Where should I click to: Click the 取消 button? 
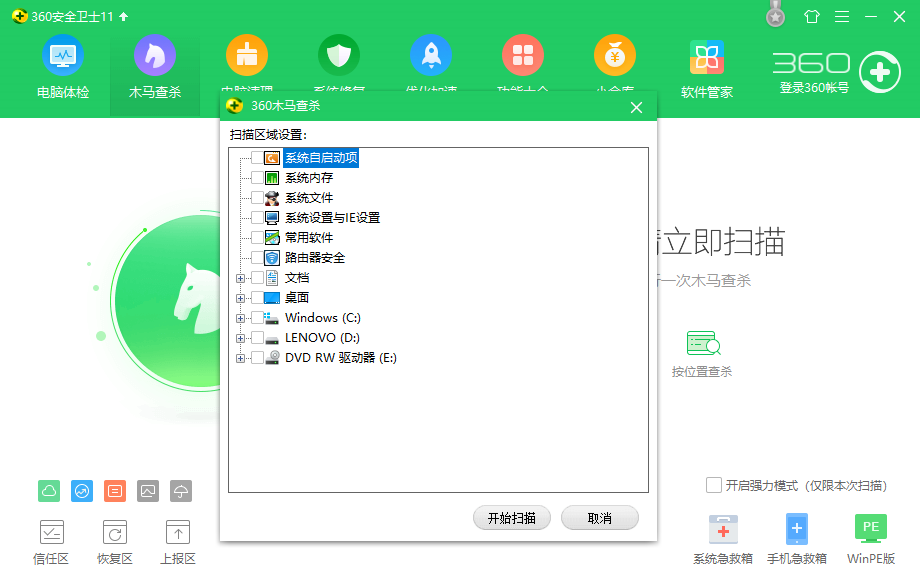600,518
